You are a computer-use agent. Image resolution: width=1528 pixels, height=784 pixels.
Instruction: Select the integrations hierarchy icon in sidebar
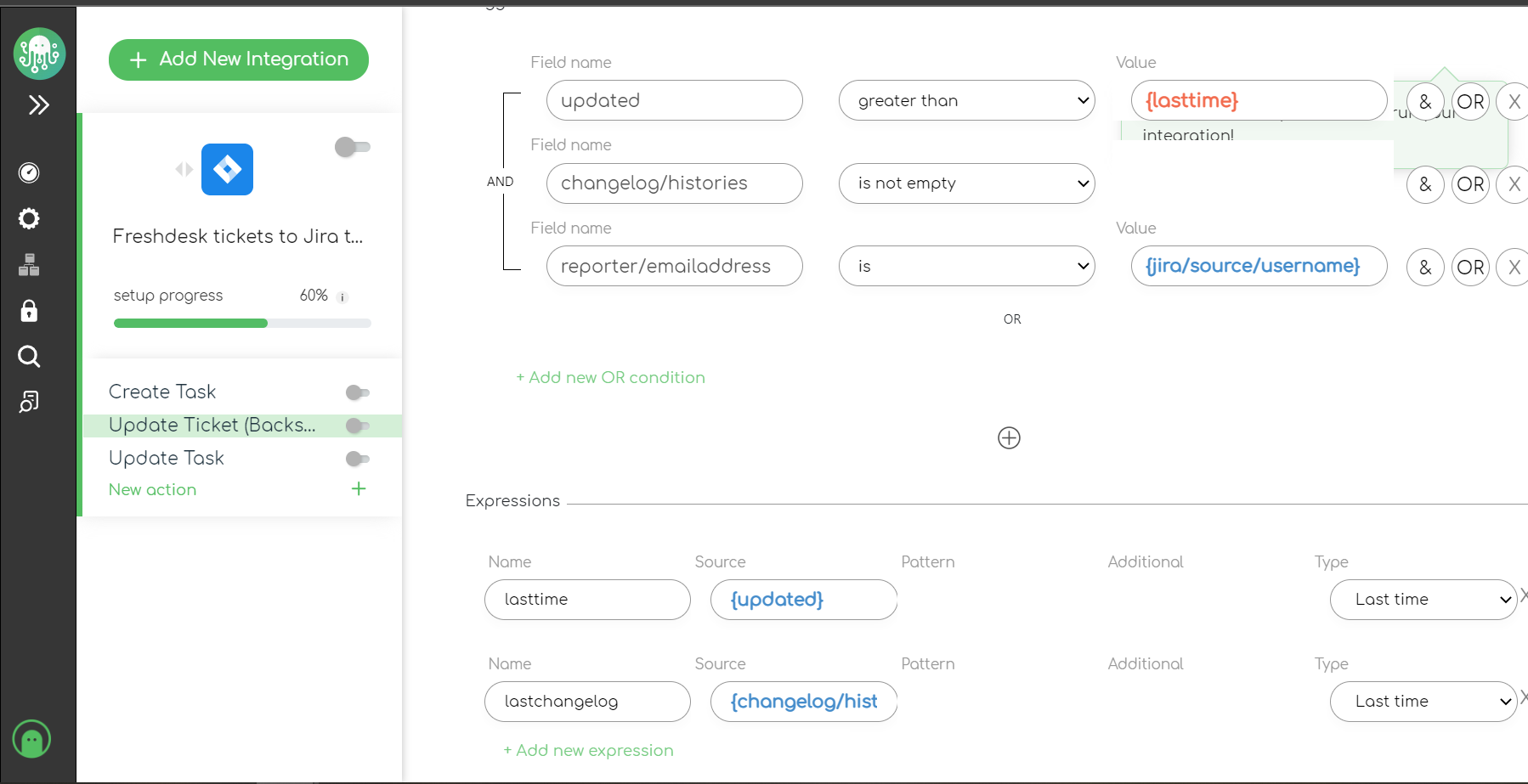[x=28, y=264]
